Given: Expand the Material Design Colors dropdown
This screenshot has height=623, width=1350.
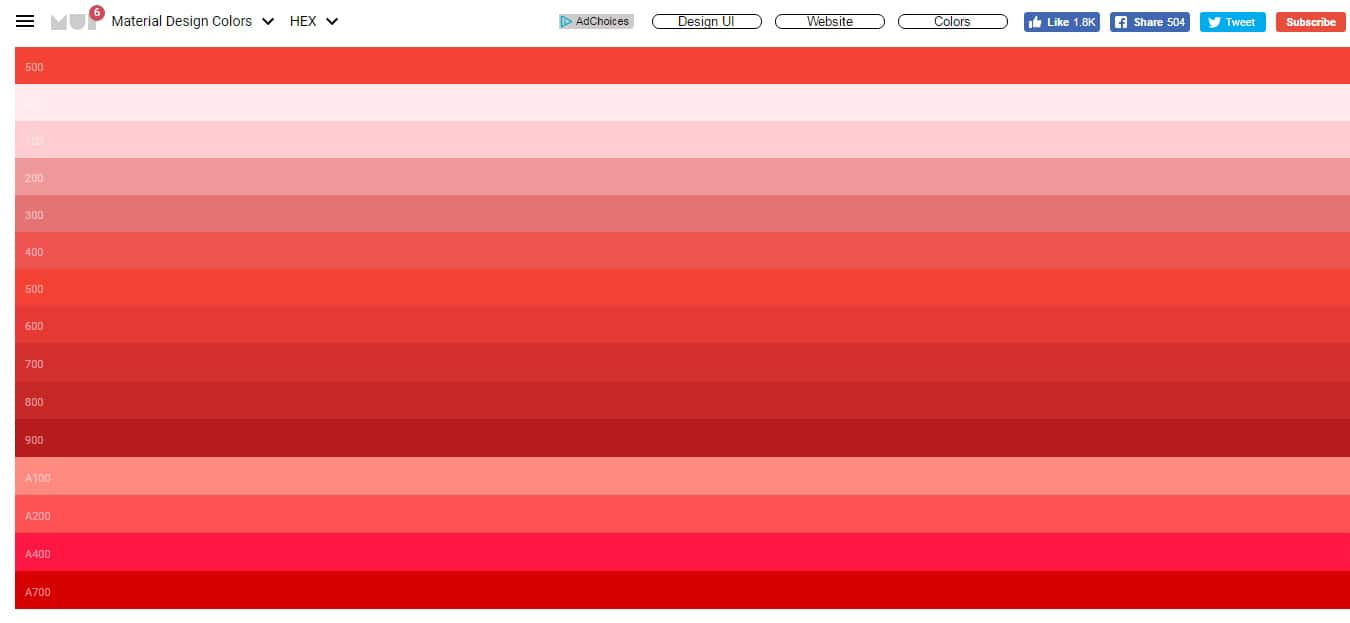Looking at the screenshot, I should pyautogui.click(x=193, y=21).
